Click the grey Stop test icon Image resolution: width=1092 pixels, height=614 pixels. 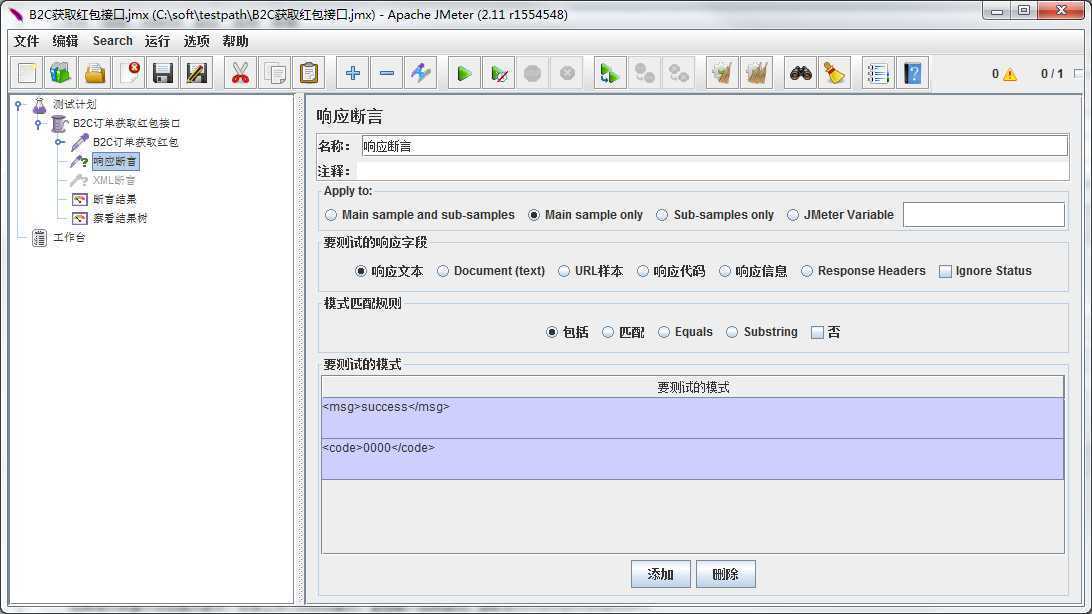[x=532, y=73]
